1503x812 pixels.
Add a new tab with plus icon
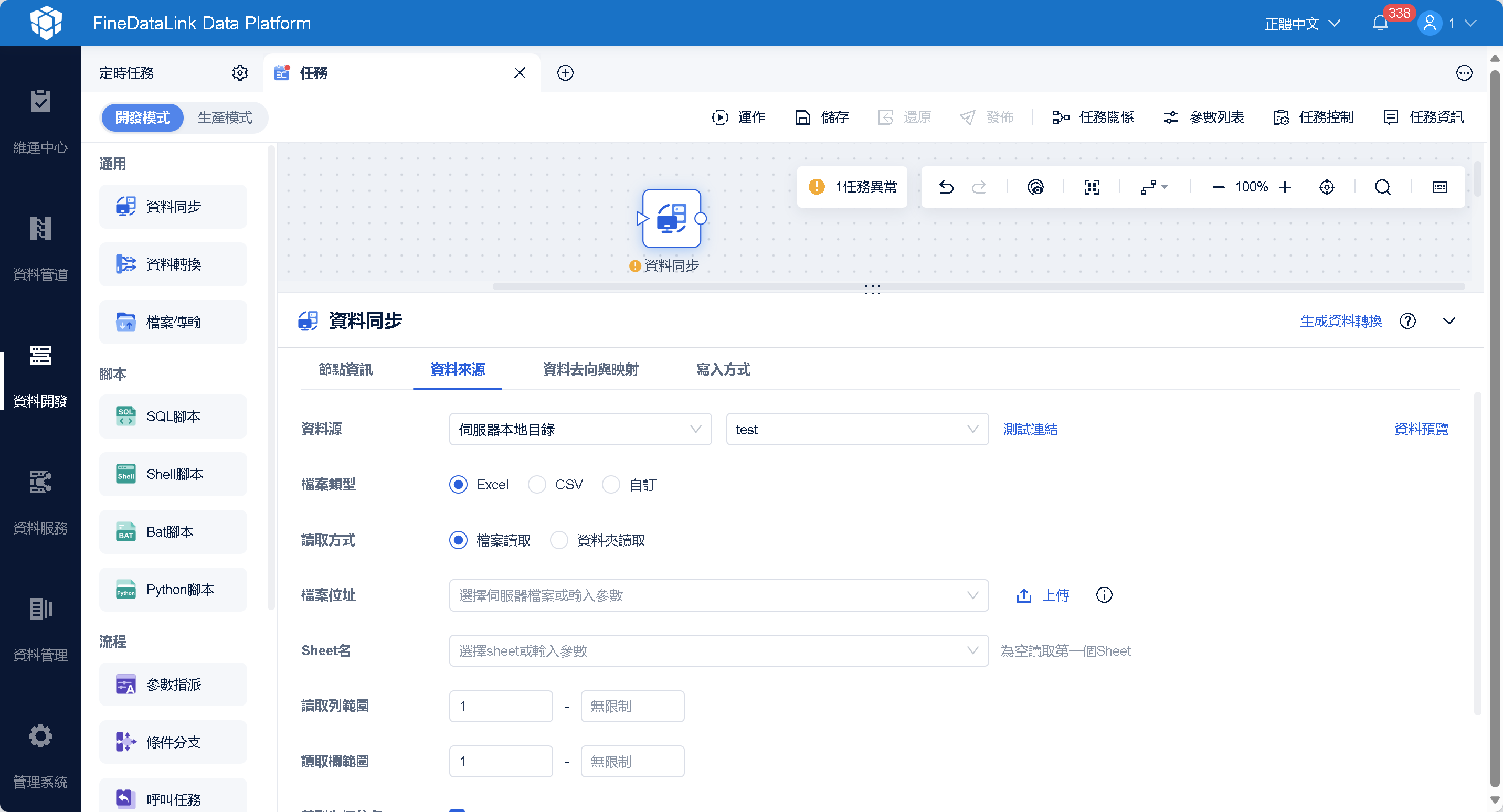pyautogui.click(x=565, y=73)
